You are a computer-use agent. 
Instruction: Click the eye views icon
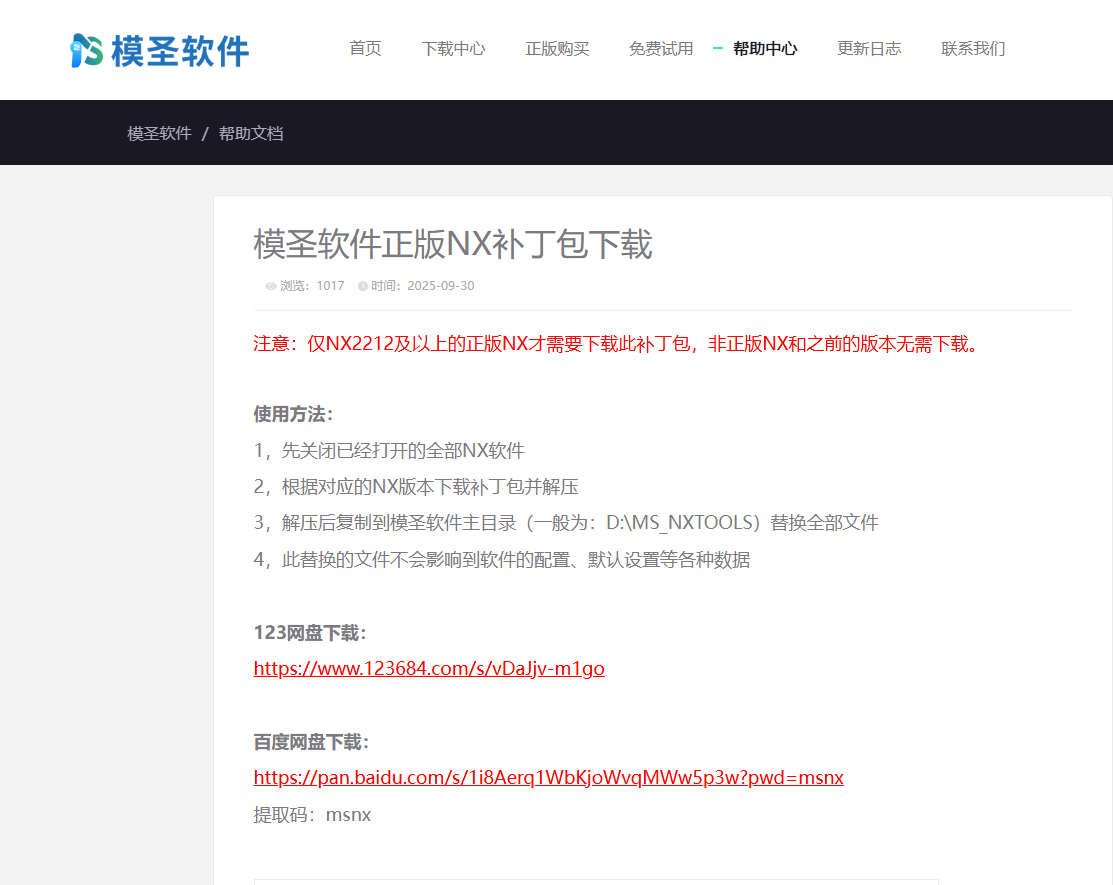(270, 286)
